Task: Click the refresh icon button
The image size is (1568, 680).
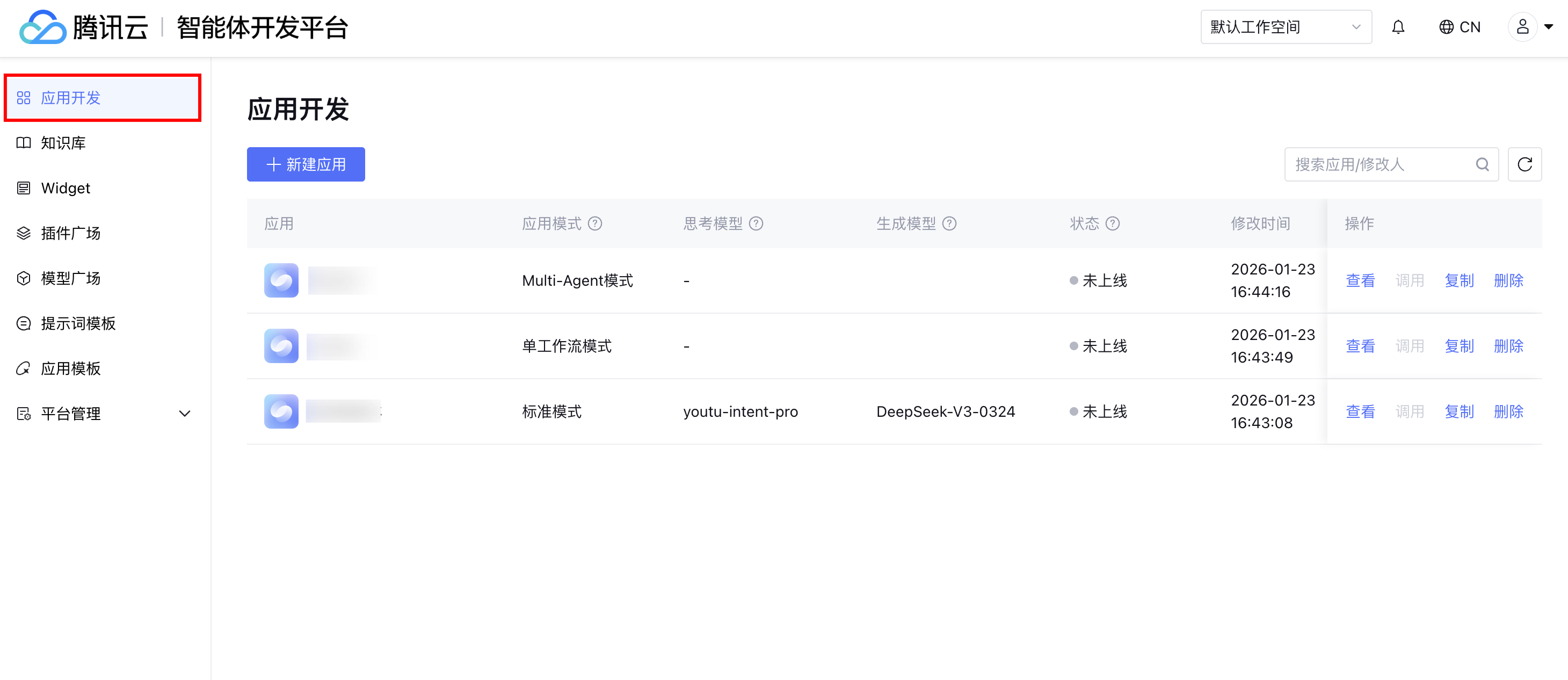Action: click(1524, 164)
